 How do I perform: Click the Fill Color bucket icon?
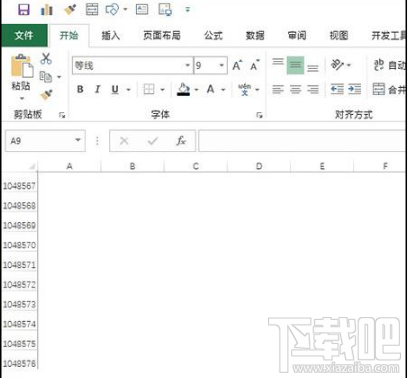click(x=184, y=89)
